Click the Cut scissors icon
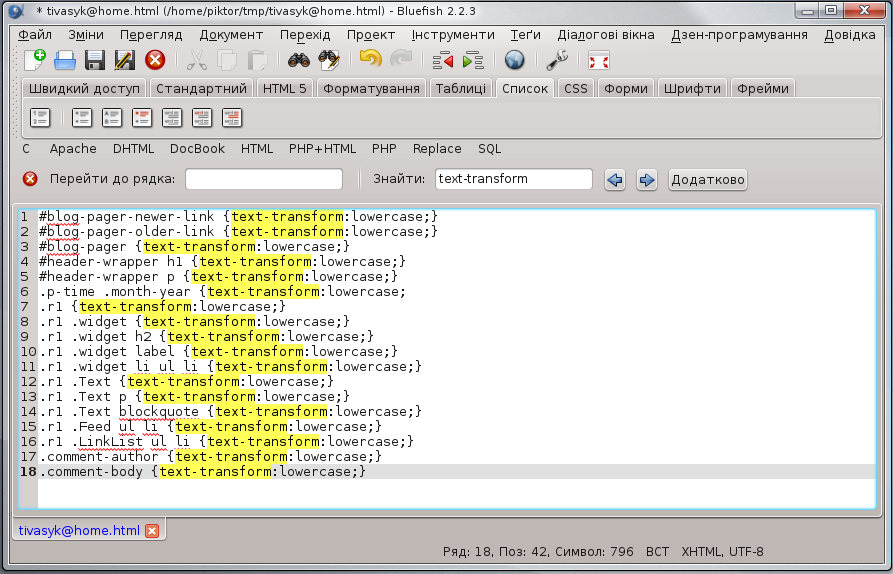893x574 pixels. coord(196,60)
